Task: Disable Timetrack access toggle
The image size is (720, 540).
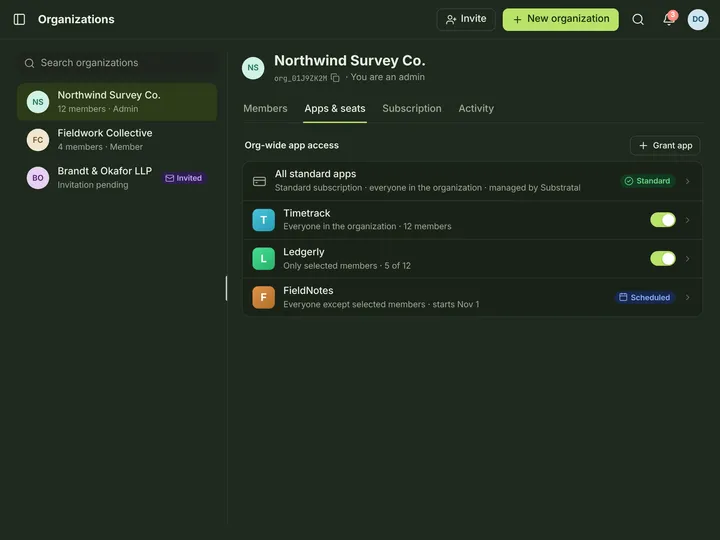Action: click(663, 220)
